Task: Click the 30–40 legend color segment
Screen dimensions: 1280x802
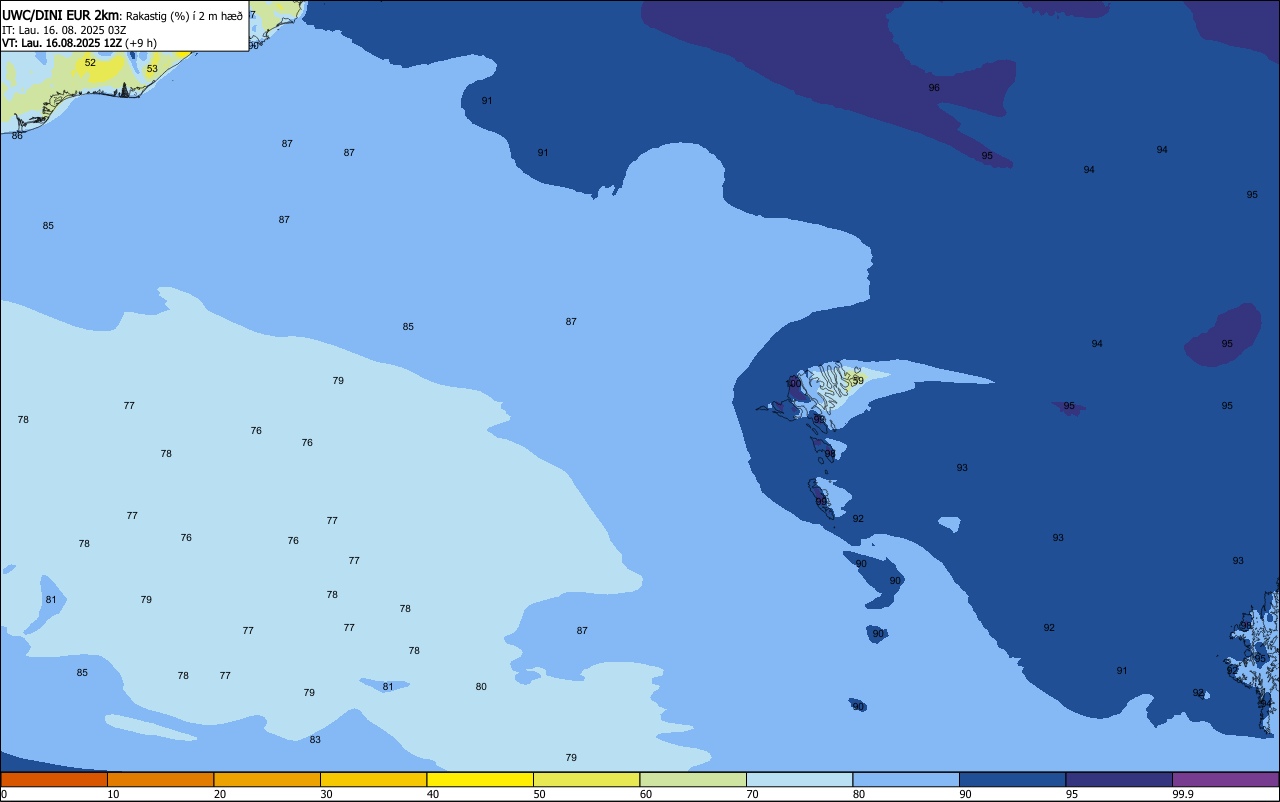Action: [373, 779]
